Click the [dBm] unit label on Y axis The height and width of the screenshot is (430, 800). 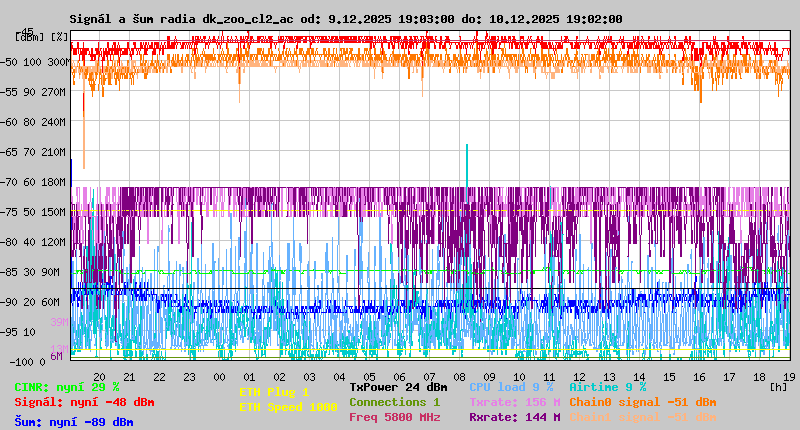tap(29, 36)
